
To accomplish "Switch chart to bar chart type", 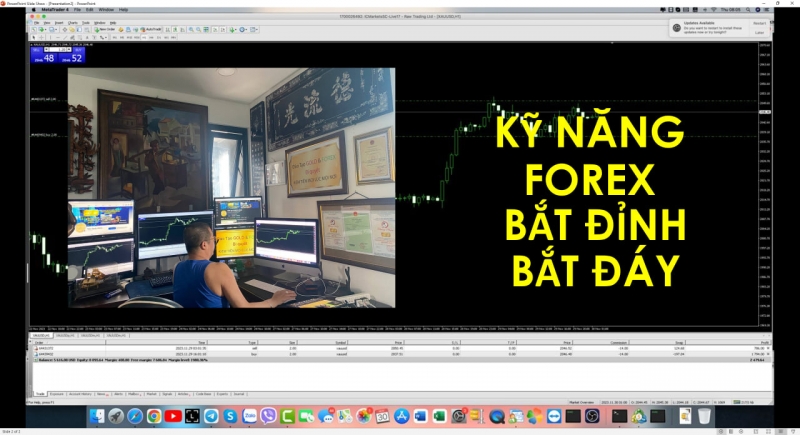I will point(167,30).
